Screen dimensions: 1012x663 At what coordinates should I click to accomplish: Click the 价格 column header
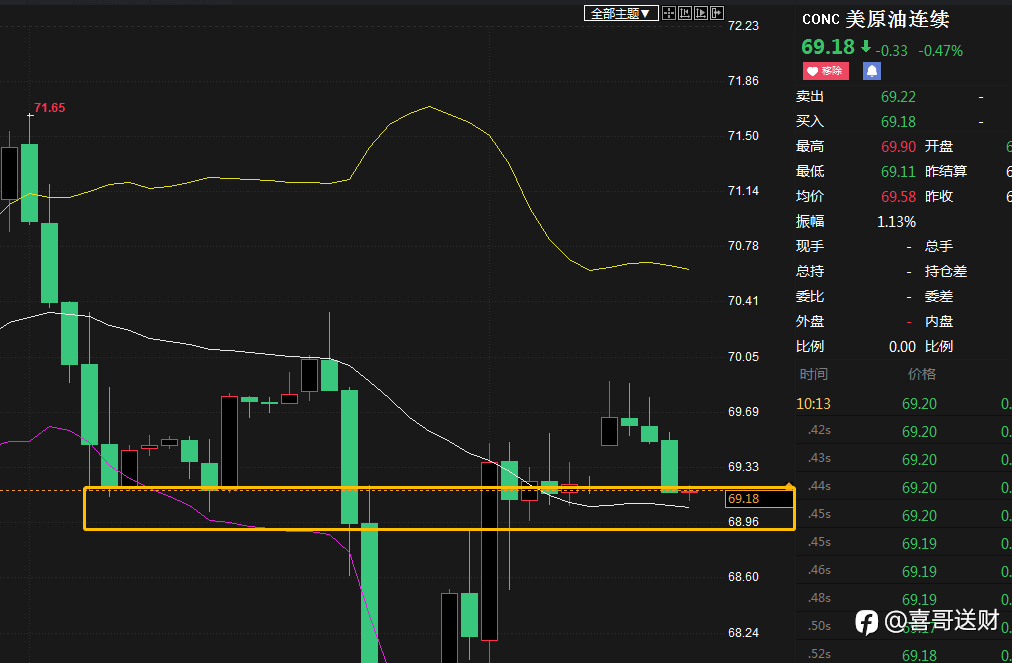coord(922,374)
